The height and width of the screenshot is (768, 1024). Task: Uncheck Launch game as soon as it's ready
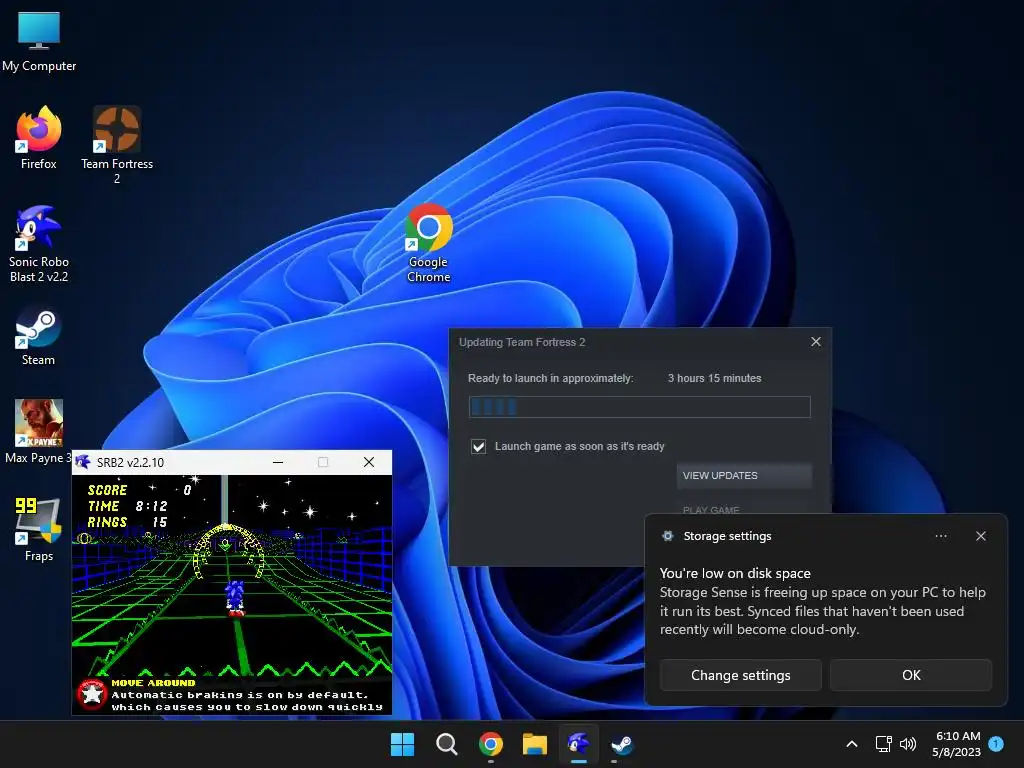pos(479,447)
